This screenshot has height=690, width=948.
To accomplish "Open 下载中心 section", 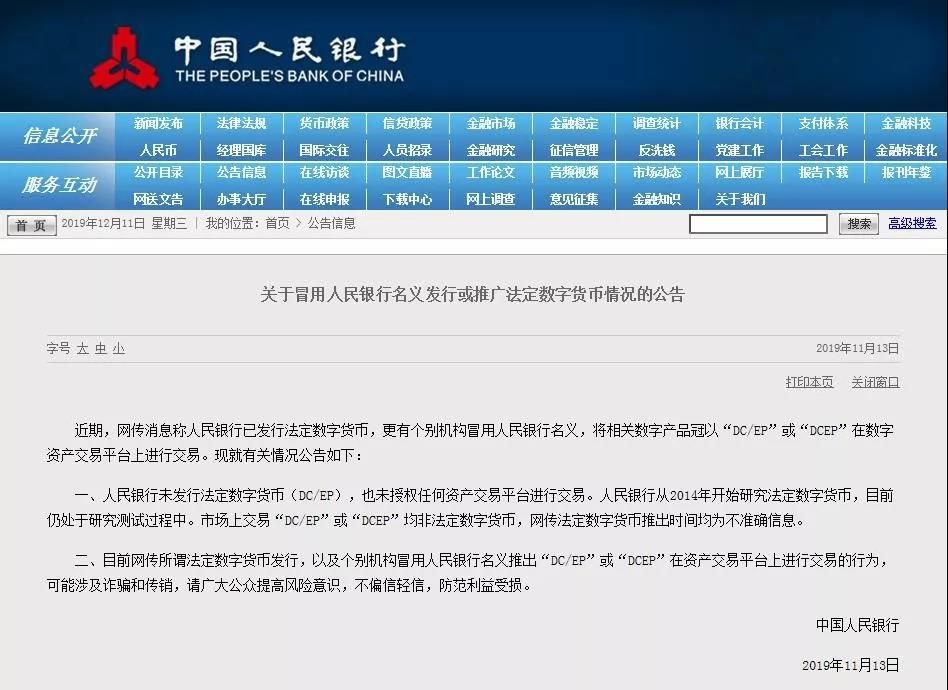I will pyautogui.click(x=407, y=199).
